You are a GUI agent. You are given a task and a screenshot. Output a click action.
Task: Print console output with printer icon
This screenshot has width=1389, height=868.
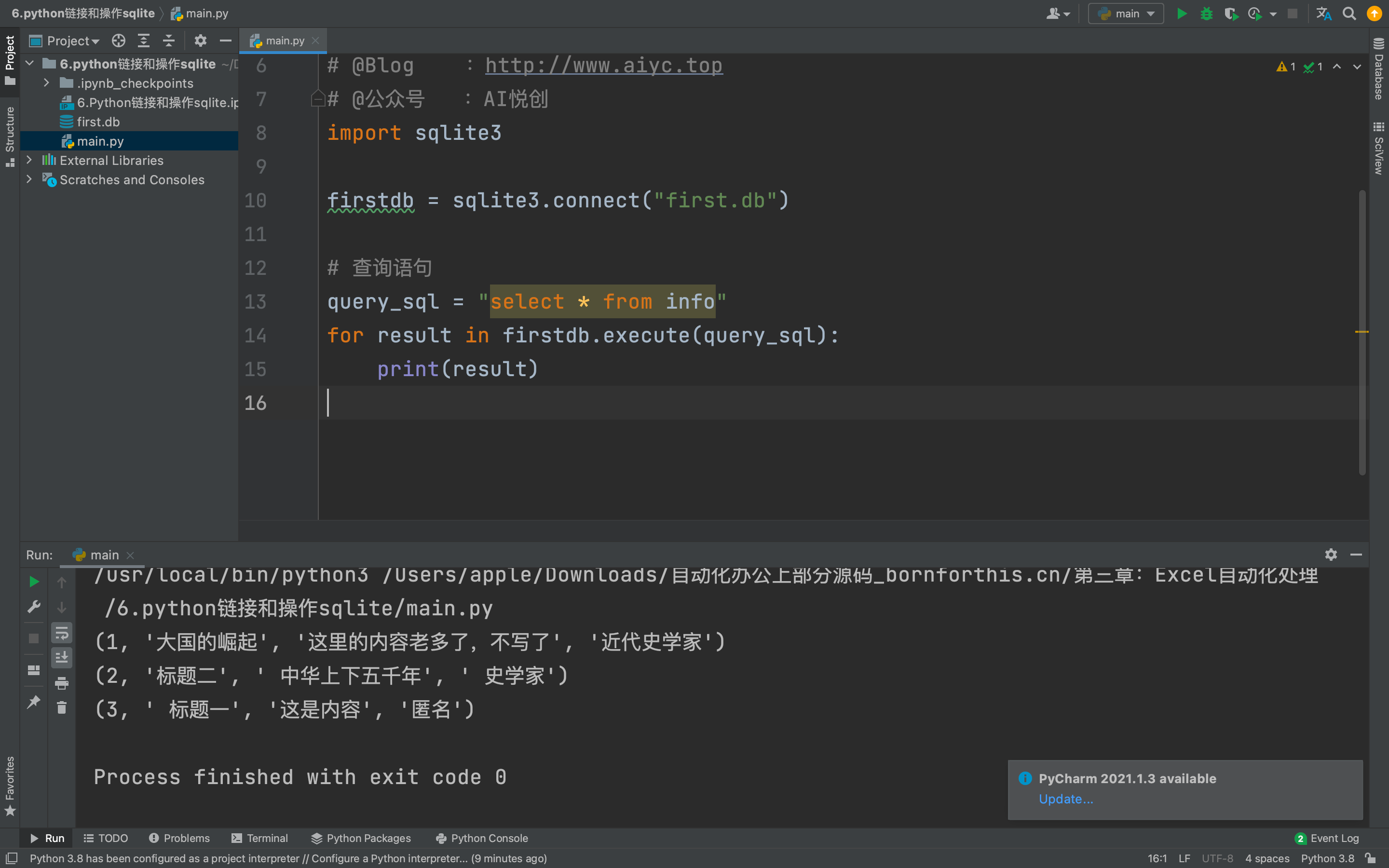62,684
